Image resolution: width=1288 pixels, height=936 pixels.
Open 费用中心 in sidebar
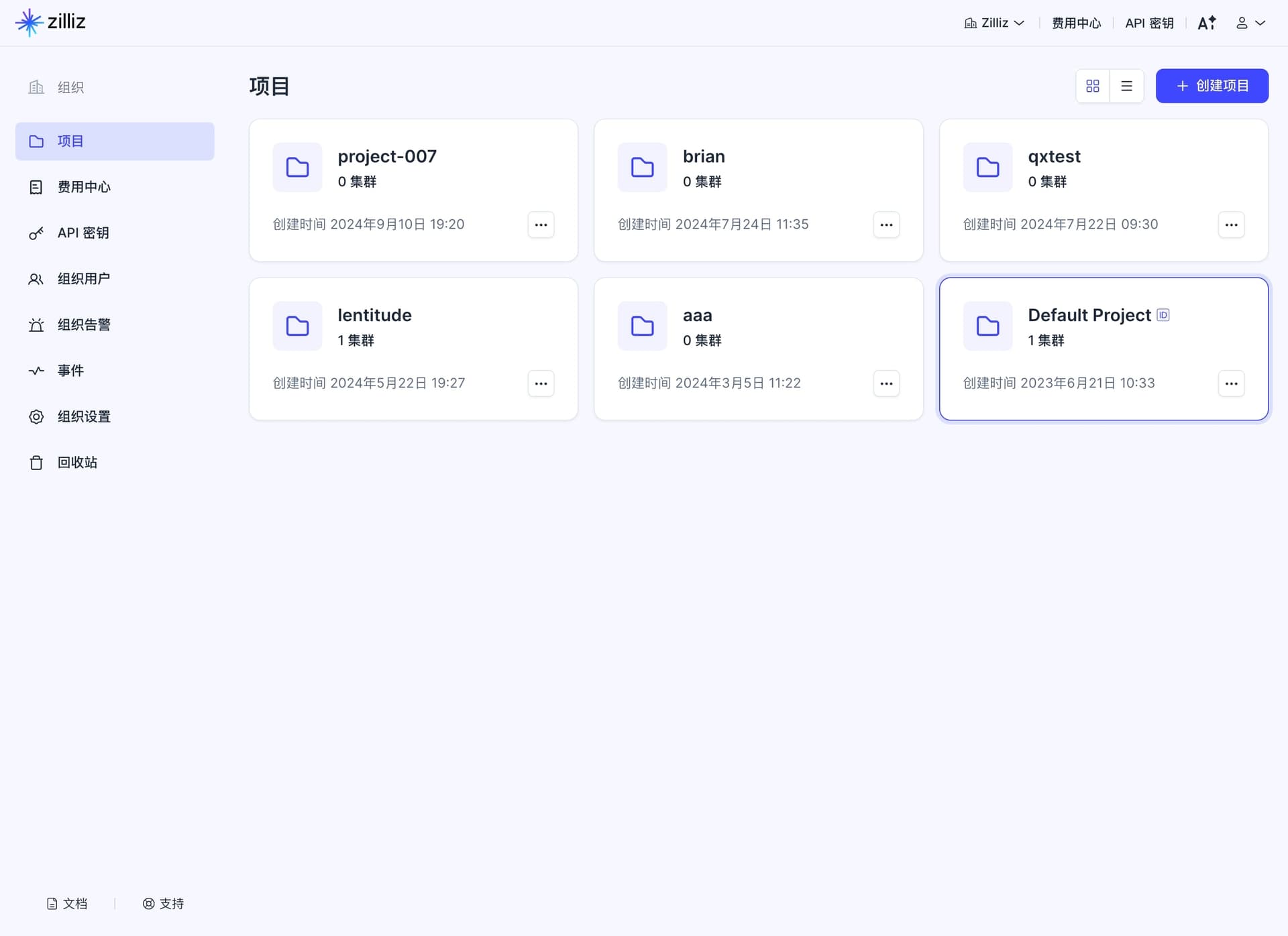pyautogui.click(x=115, y=187)
